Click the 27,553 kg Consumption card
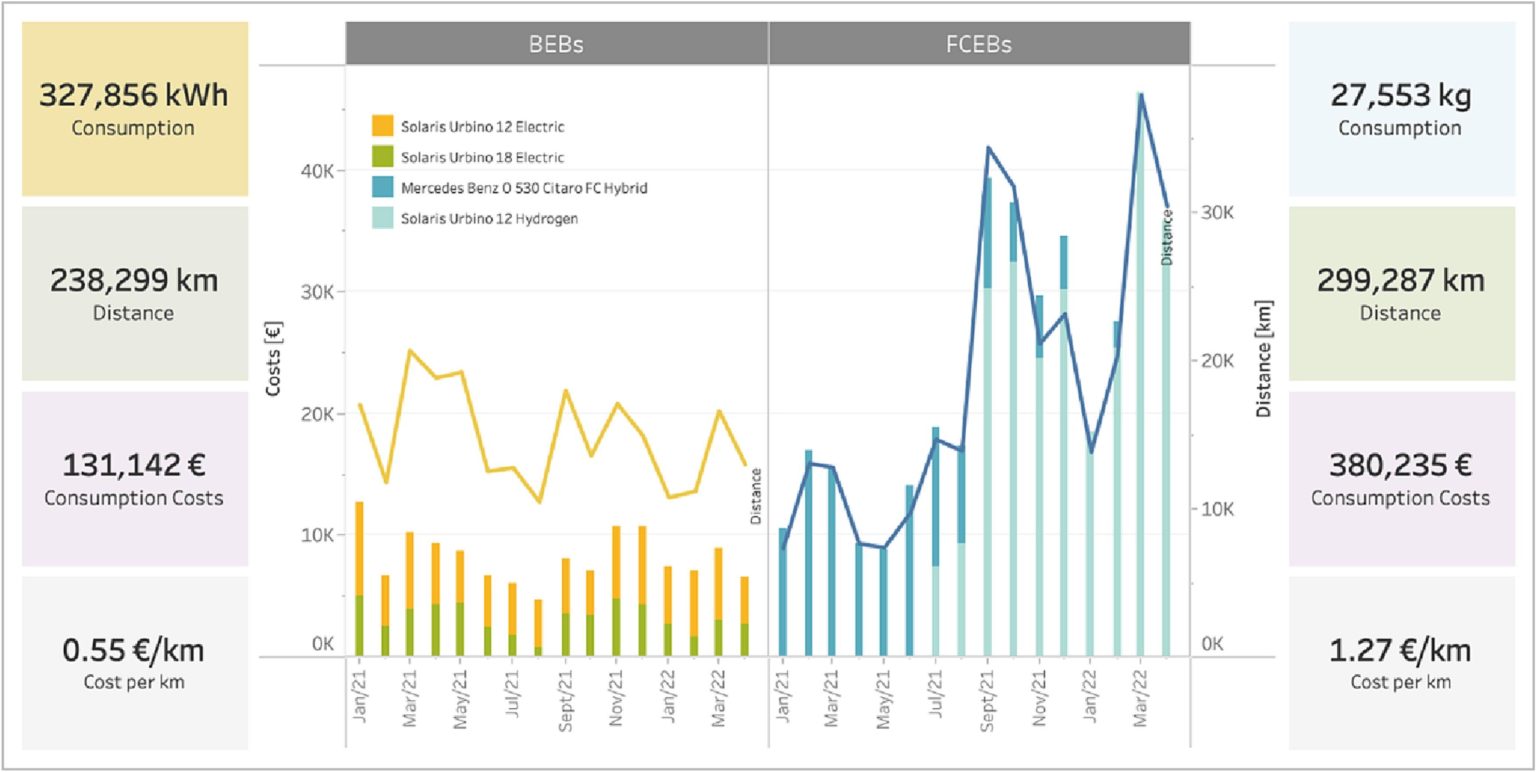This screenshot has width=1536, height=772. click(x=1401, y=109)
